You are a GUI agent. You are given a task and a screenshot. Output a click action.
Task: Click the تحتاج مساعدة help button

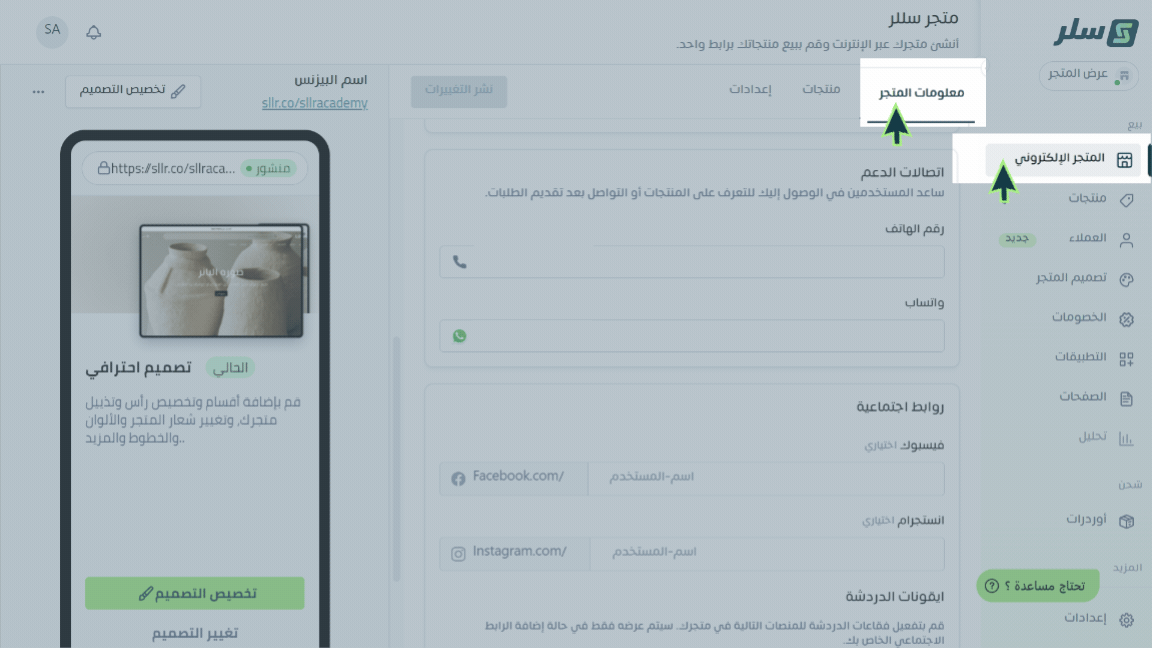point(1037,586)
